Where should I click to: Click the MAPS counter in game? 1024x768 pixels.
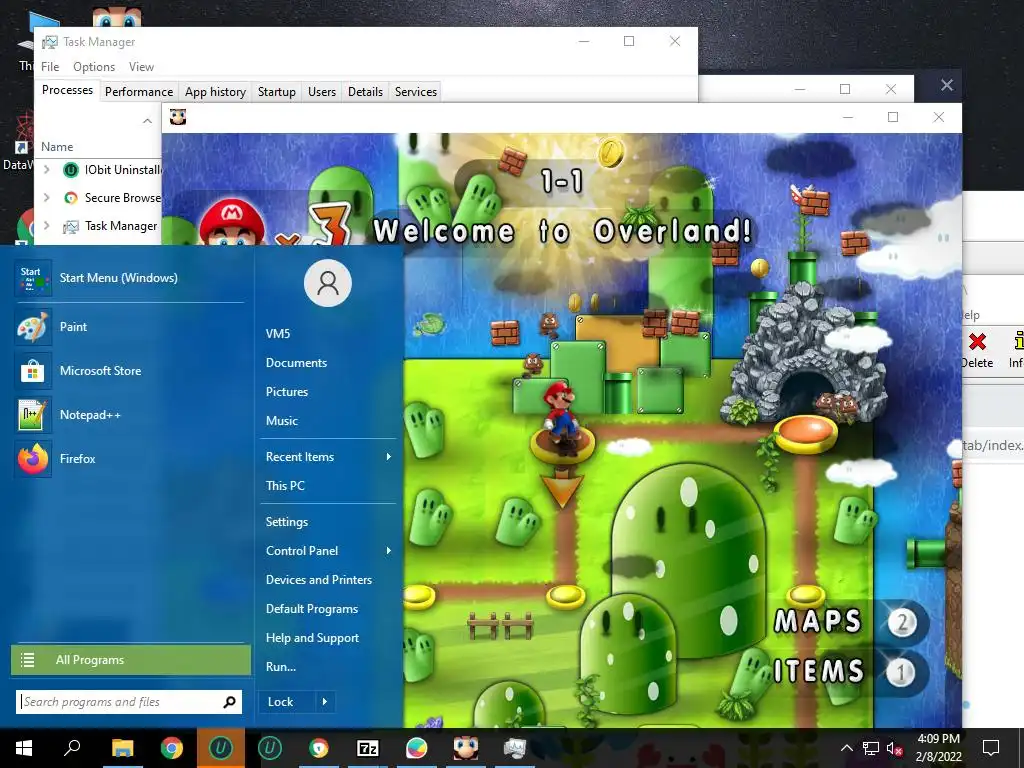(x=902, y=622)
